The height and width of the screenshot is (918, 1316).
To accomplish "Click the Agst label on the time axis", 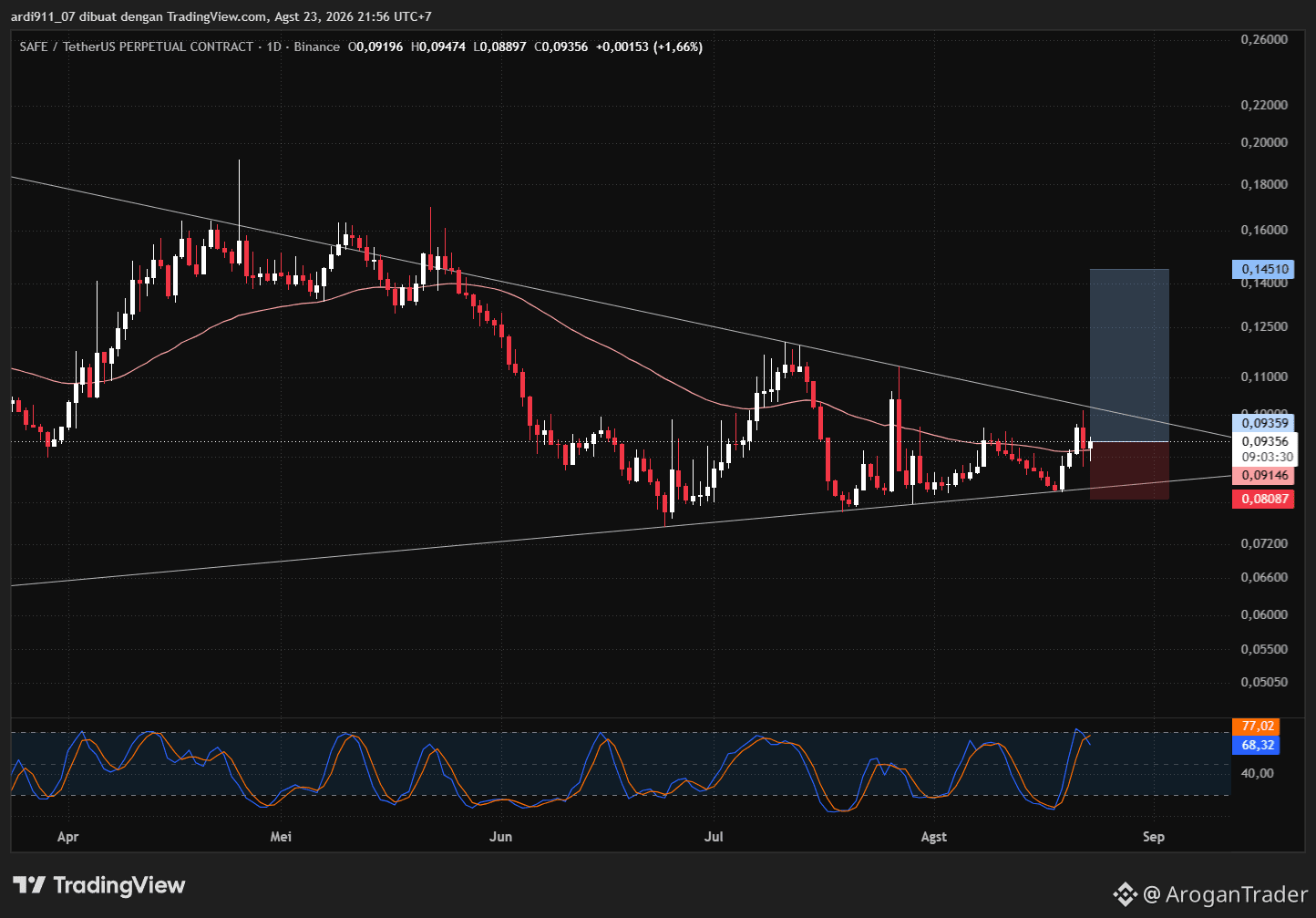I will click(x=934, y=837).
